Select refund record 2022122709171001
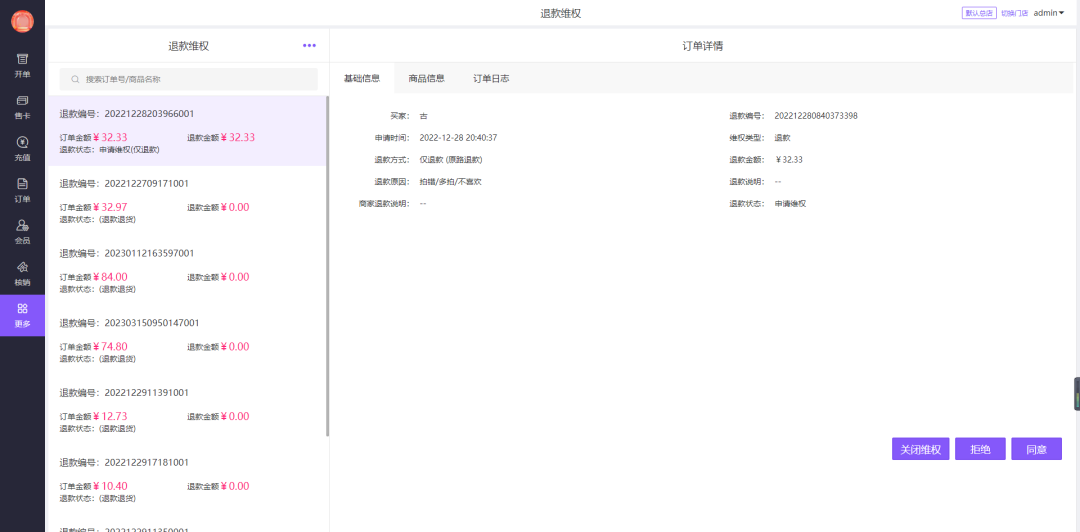1080x532 pixels. click(x=186, y=201)
